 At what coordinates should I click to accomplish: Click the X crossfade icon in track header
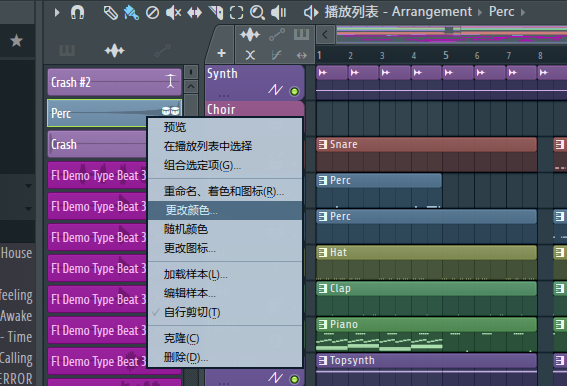coord(250,55)
